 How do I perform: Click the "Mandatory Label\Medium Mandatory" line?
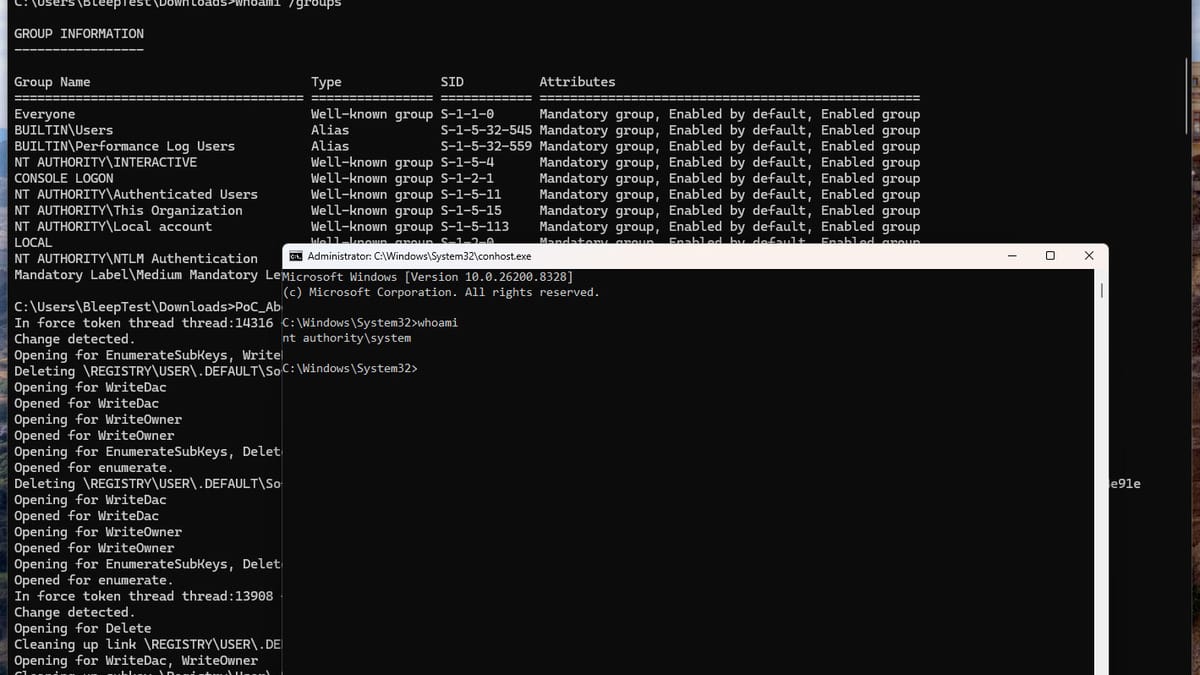click(x=148, y=274)
